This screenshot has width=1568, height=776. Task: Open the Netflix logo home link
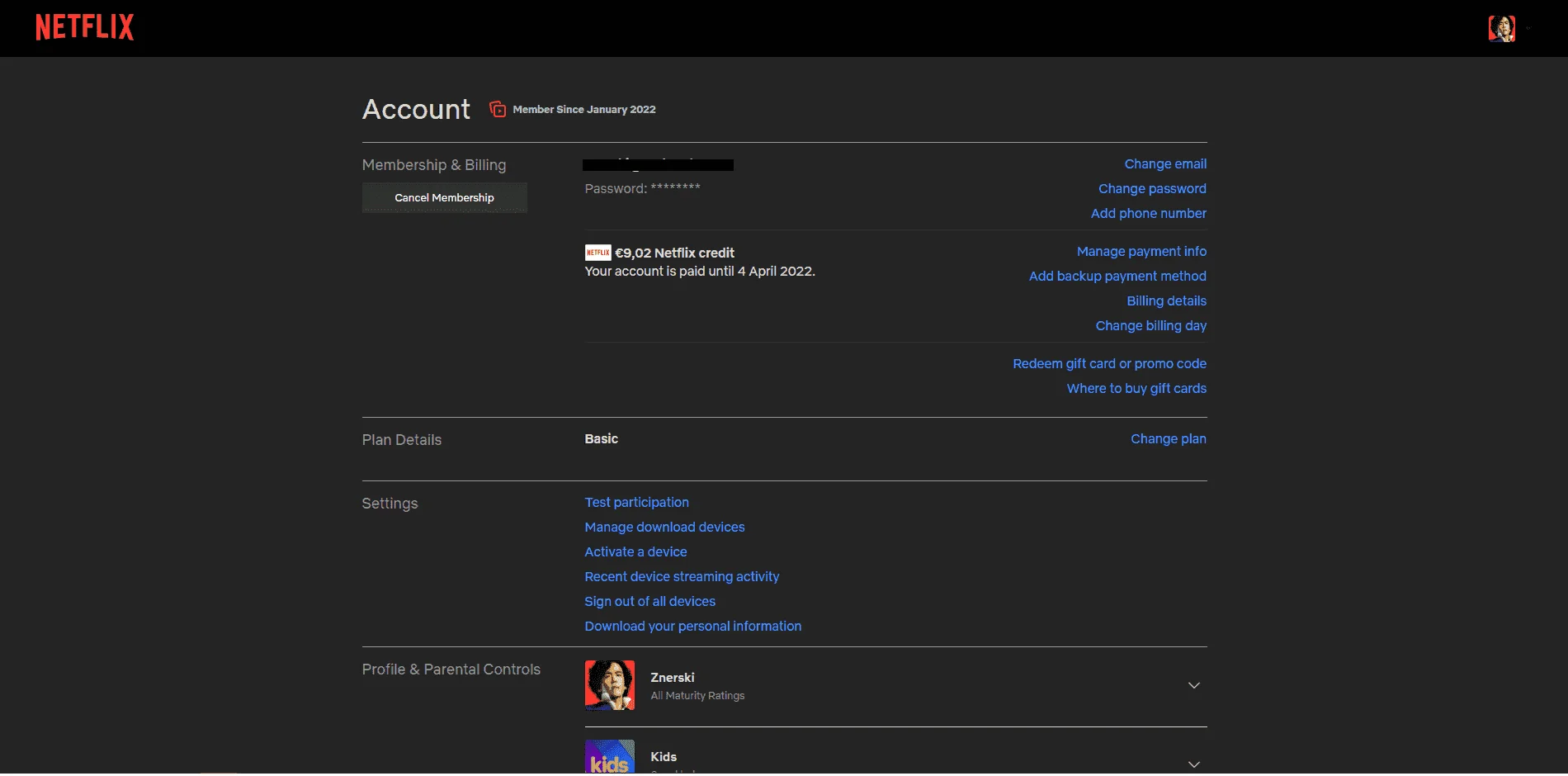(x=84, y=27)
